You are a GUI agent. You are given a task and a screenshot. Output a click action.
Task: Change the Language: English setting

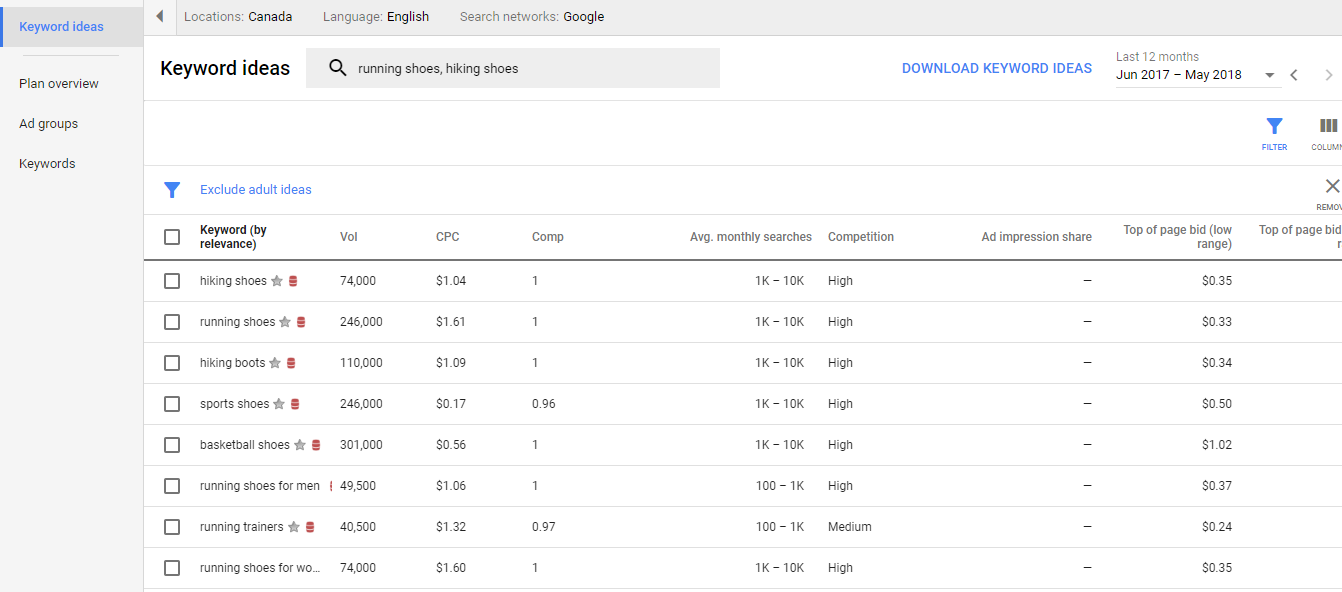pyautogui.click(x=376, y=17)
